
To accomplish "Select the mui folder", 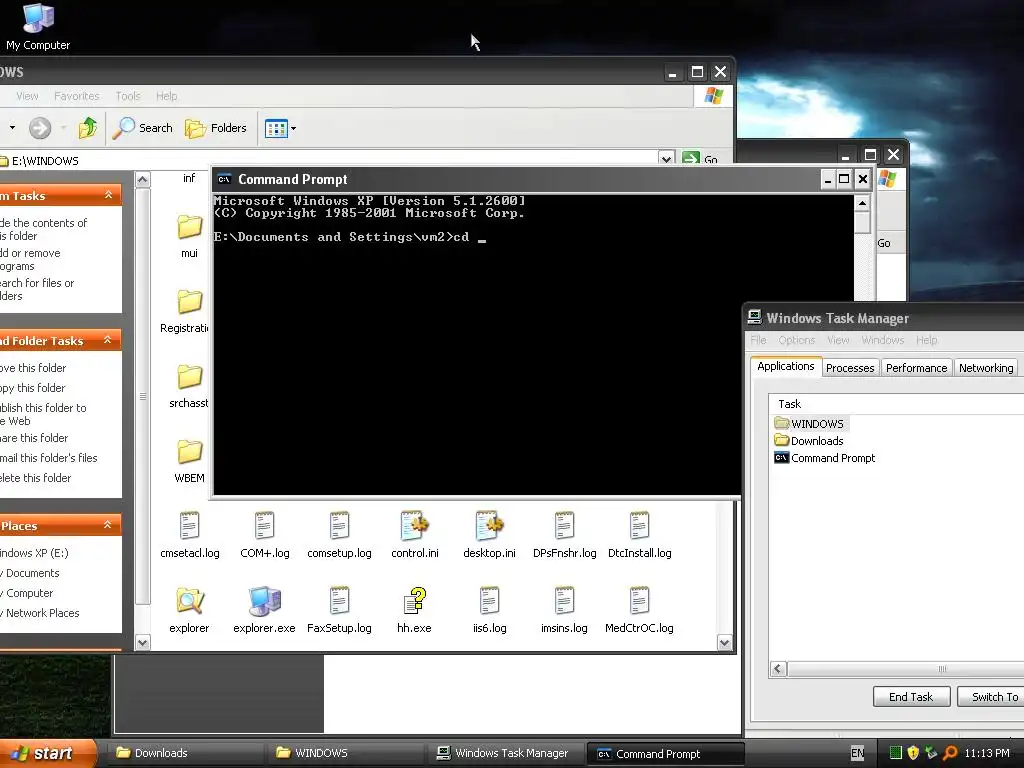I will [189, 236].
